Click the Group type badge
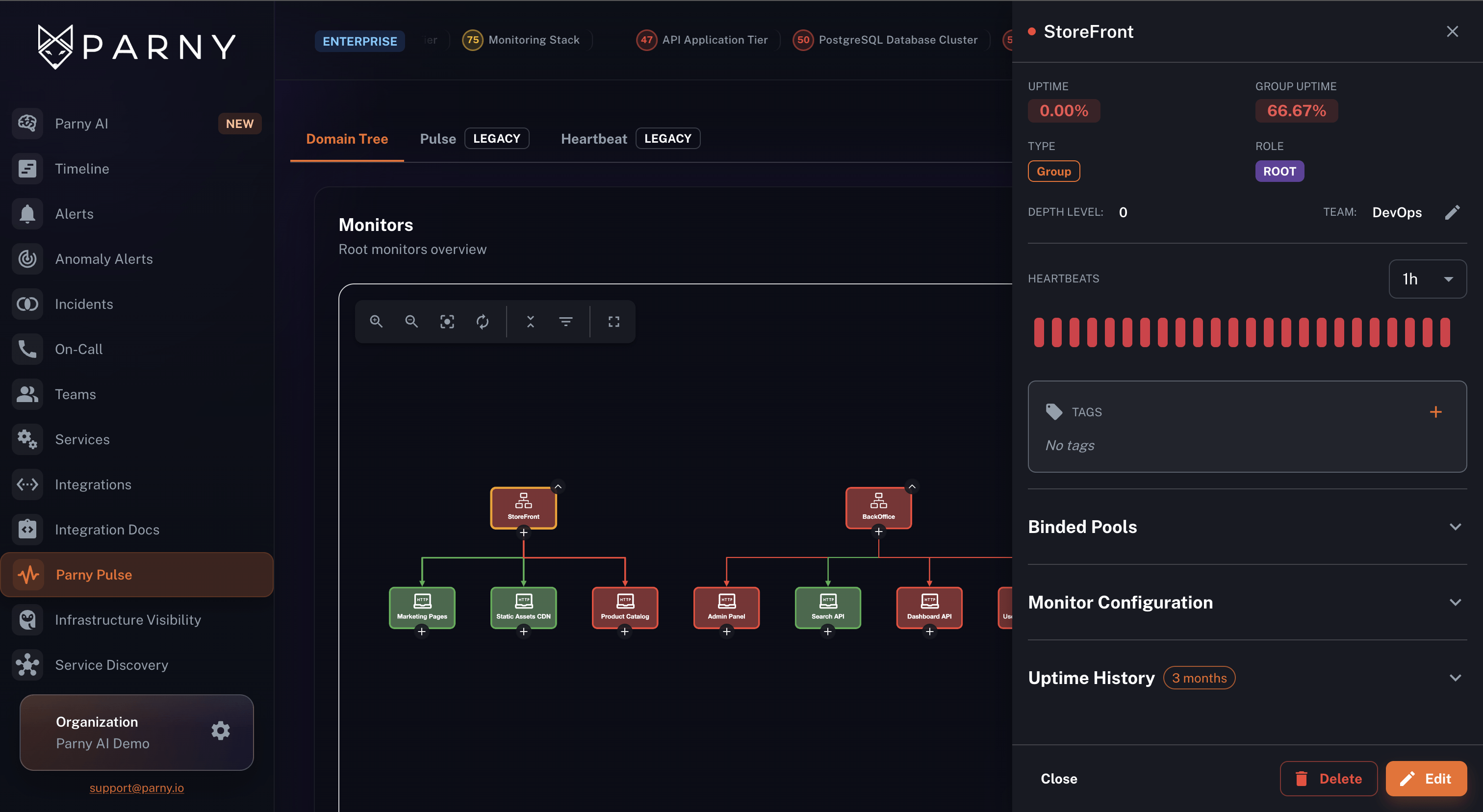The image size is (1483, 812). tap(1053, 171)
